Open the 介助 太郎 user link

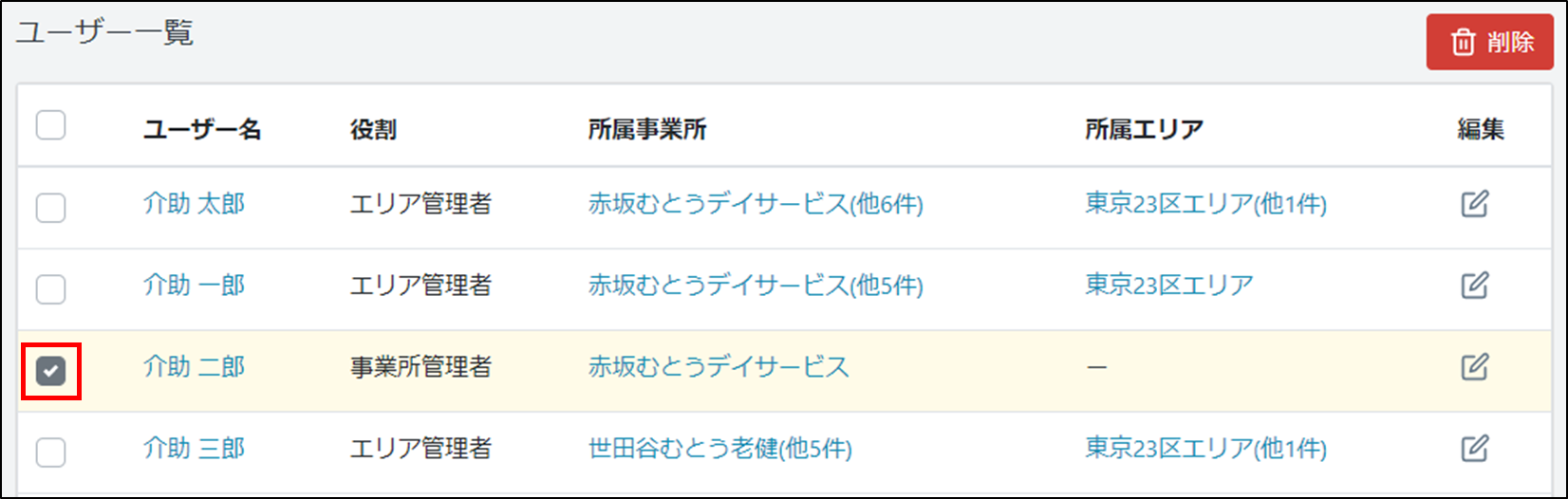(194, 204)
